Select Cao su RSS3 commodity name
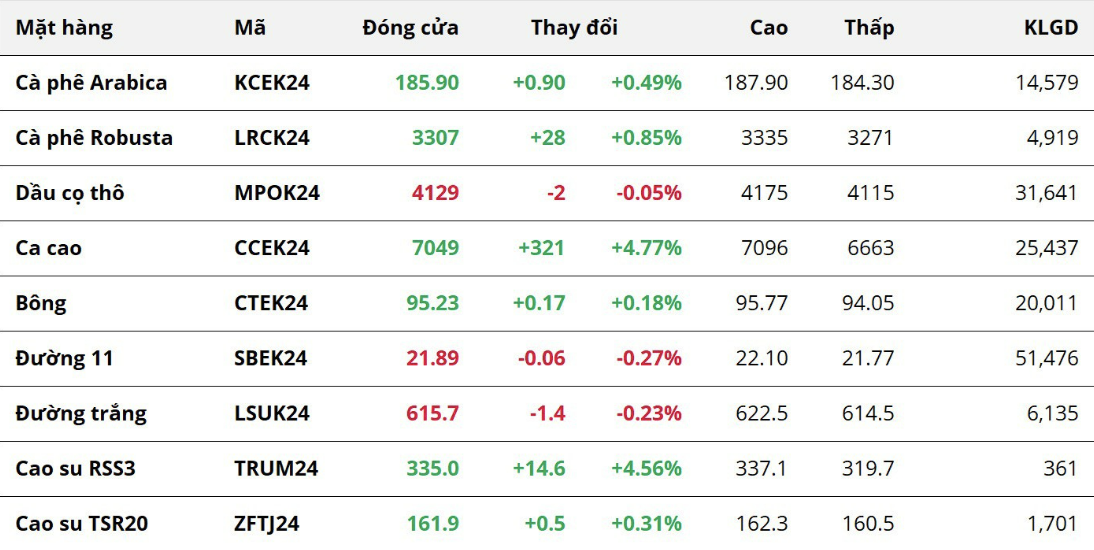 pyautogui.click(x=75, y=468)
